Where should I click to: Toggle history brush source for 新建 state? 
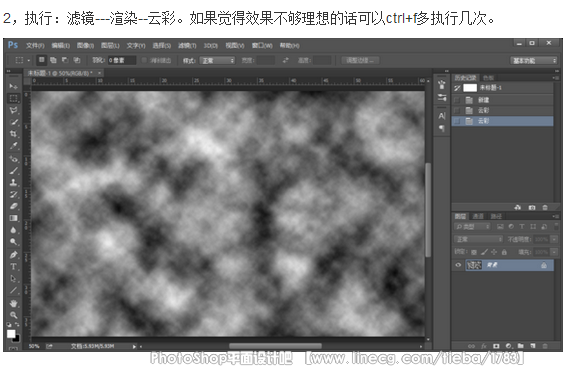tap(457, 100)
